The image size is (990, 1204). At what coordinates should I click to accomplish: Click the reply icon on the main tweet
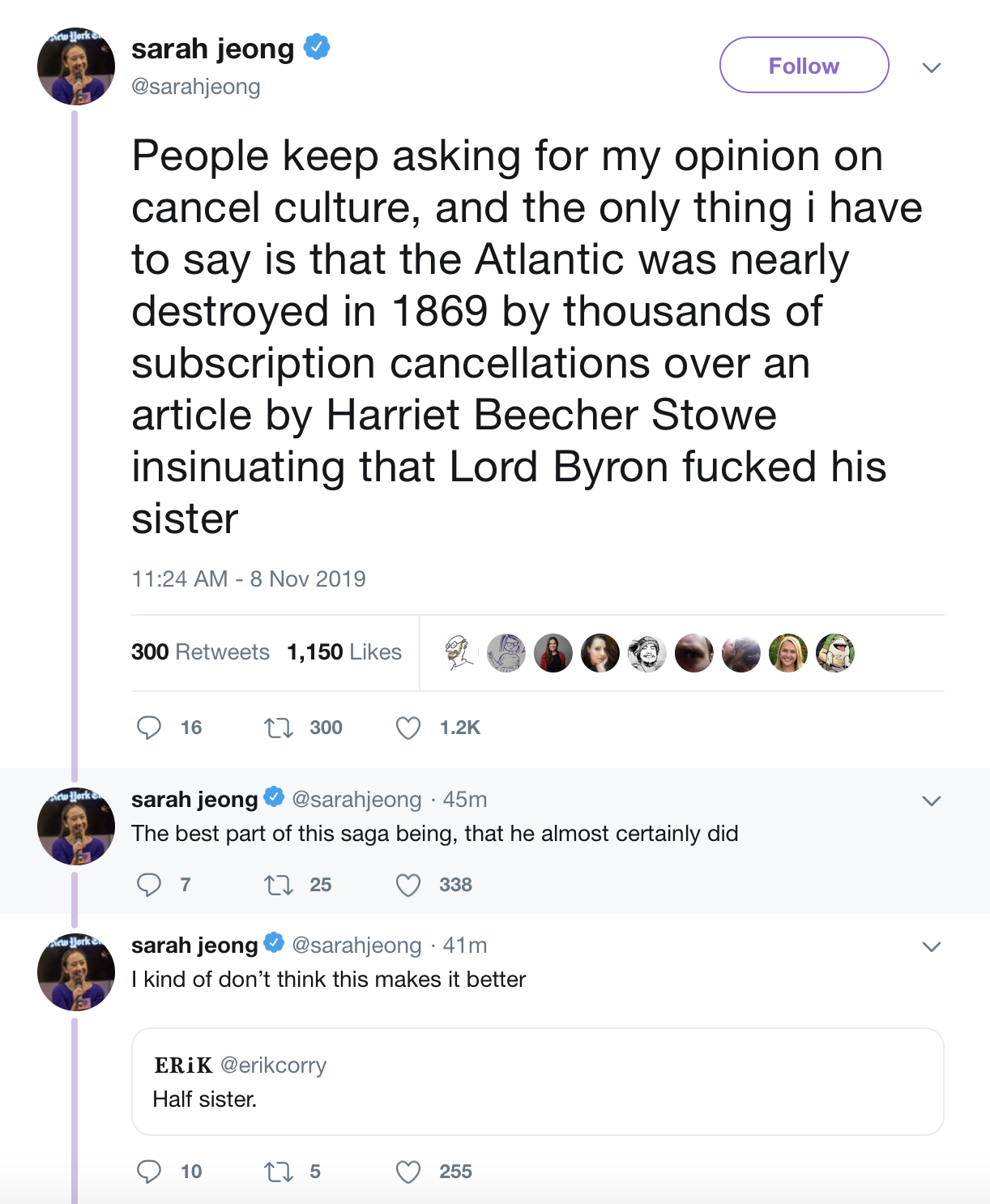[149, 728]
